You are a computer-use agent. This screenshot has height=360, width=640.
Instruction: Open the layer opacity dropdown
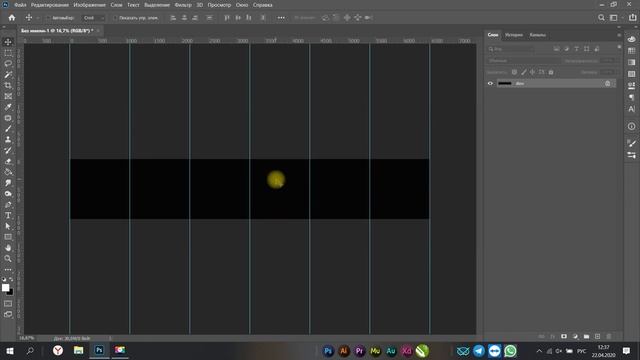pyautogui.click(x=608, y=60)
